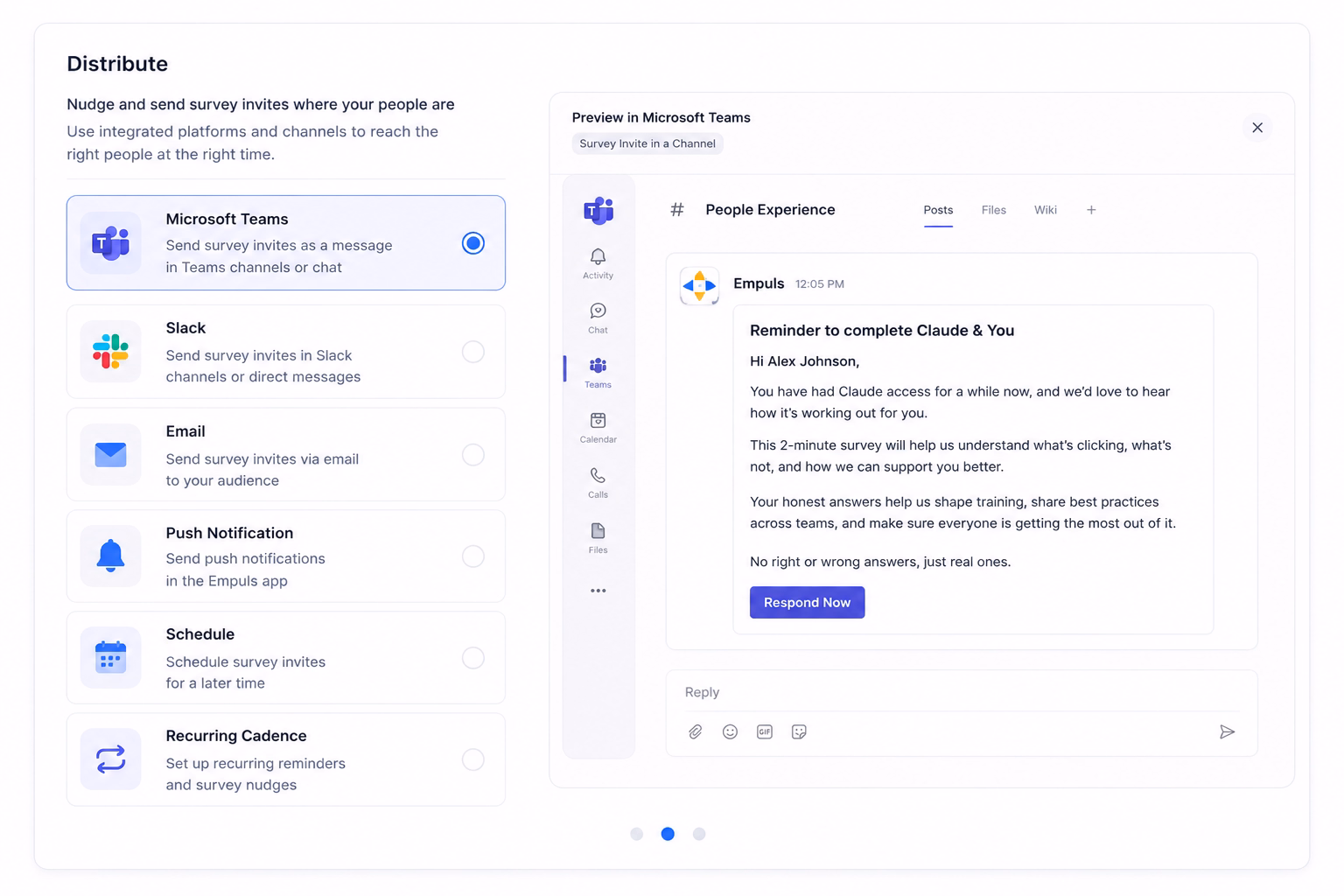This screenshot has width=1344, height=896.
Task: Select the Microsoft Teams radio button
Action: tap(473, 243)
